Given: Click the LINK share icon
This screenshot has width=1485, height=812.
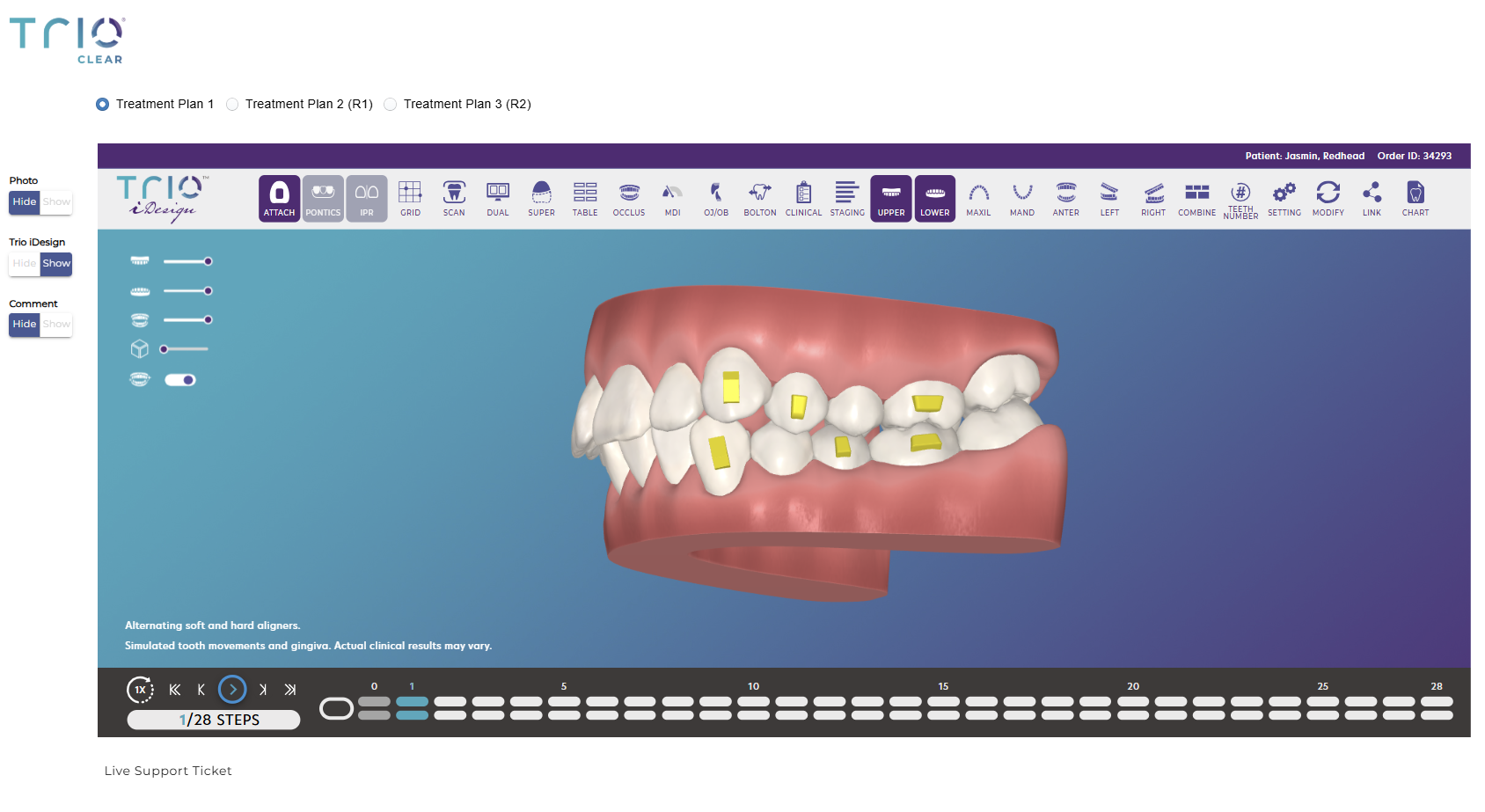Looking at the screenshot, I should click(x=1371, y=198).
